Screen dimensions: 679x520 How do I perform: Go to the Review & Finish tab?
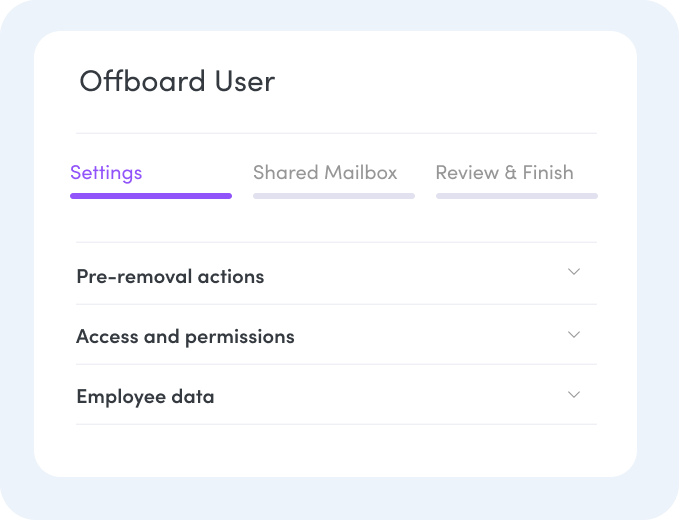504,172
